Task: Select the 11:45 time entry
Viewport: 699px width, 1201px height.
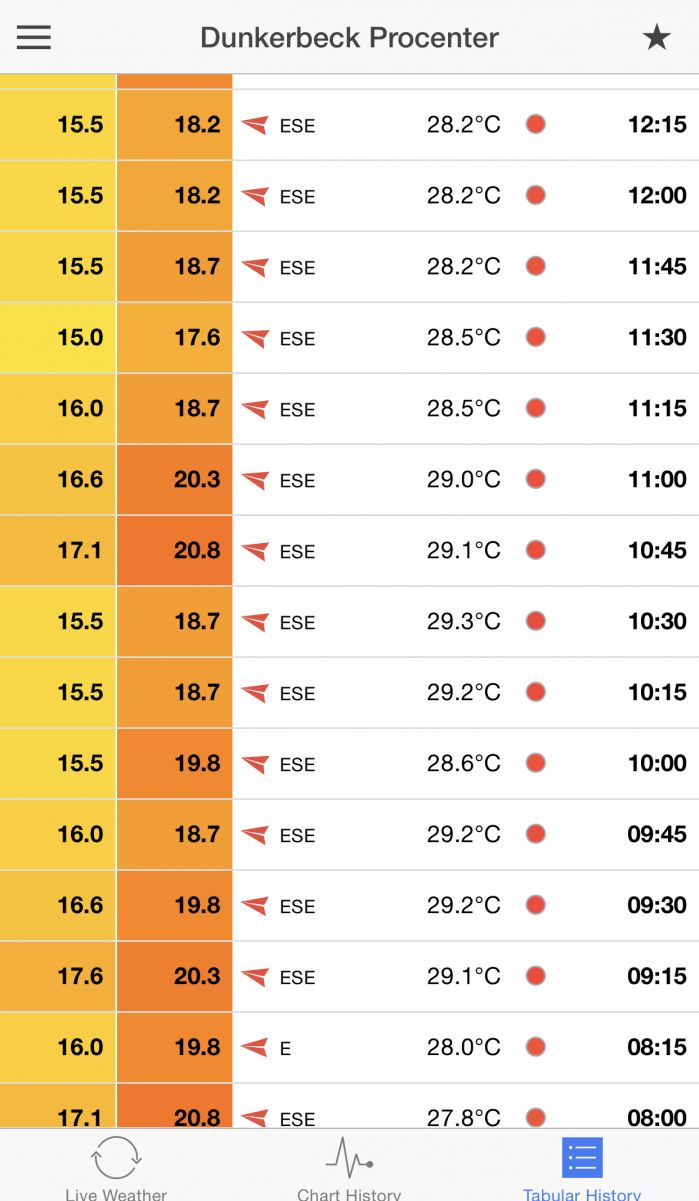Action: tap(657, 267)
